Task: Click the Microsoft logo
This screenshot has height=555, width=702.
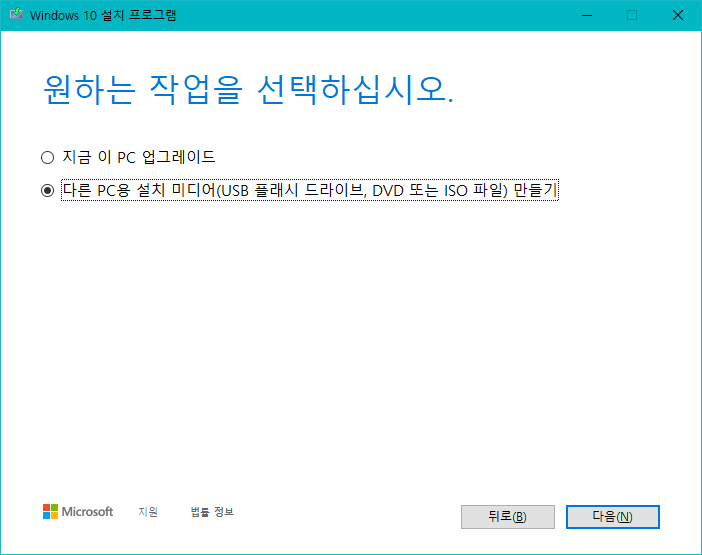Action: point(78,512)
